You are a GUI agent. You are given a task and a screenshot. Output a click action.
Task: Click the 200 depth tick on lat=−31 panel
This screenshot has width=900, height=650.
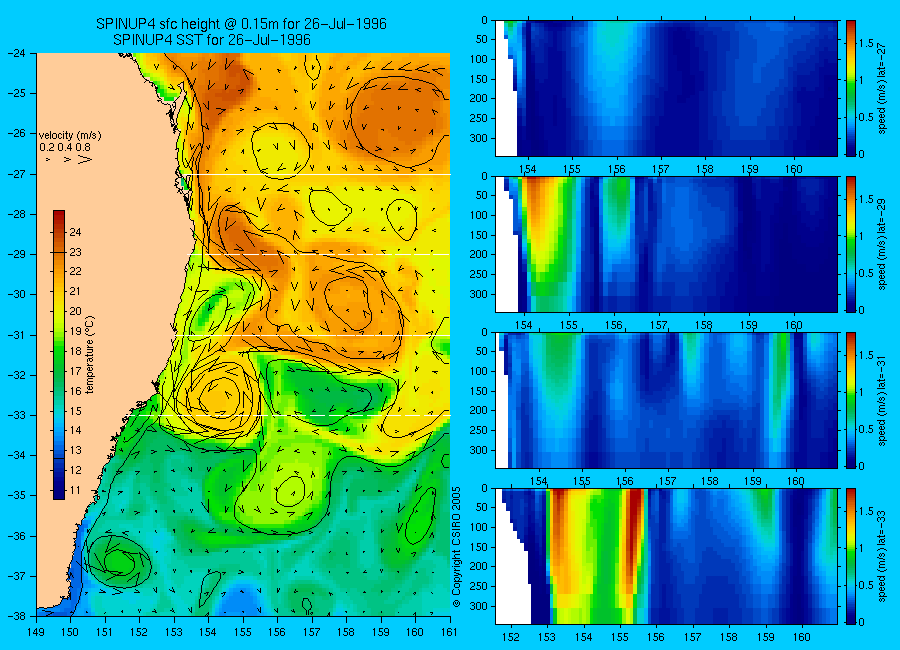pos(480,411)
